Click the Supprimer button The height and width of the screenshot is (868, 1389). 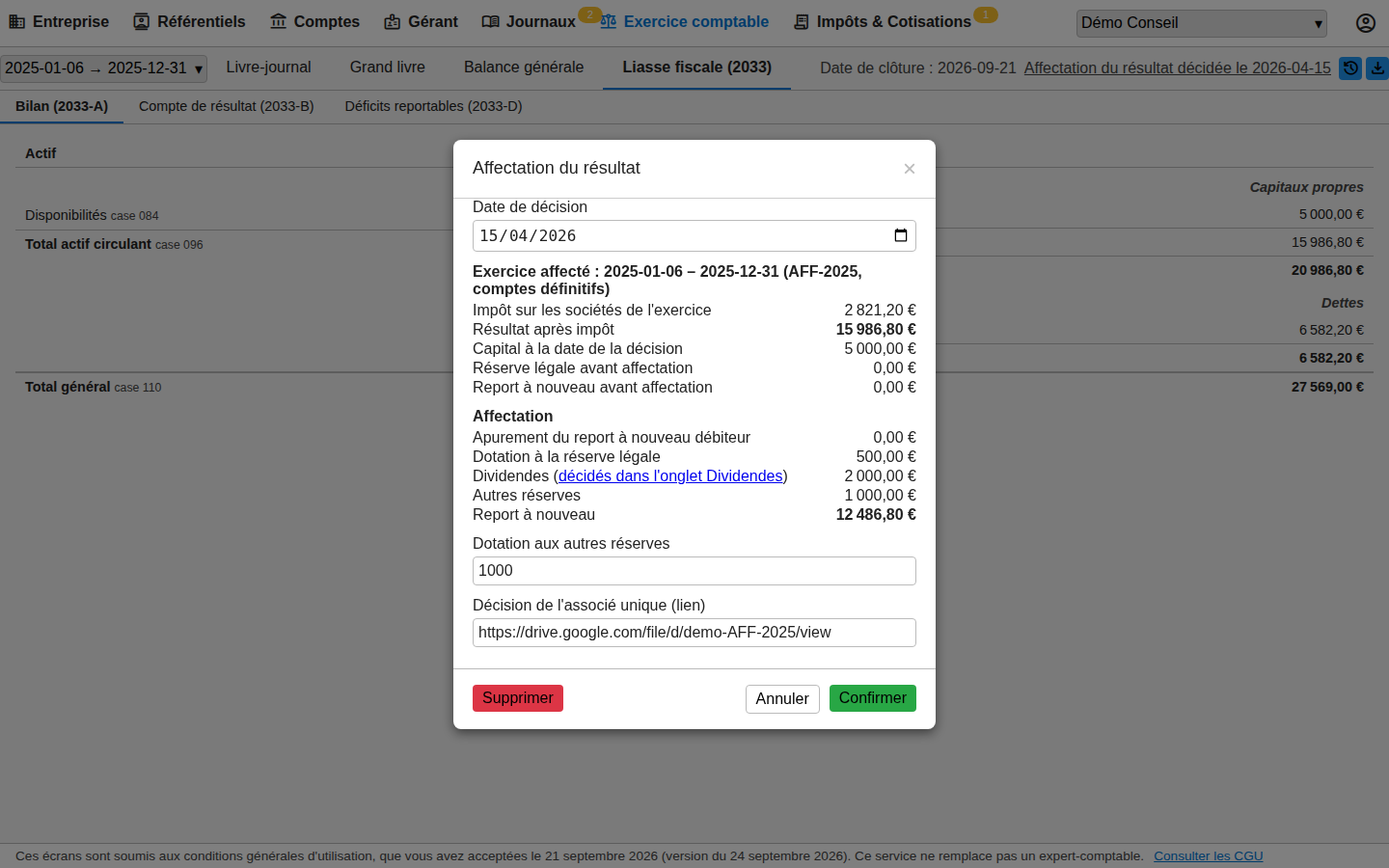pyautogui.click(x=518, y=698)
